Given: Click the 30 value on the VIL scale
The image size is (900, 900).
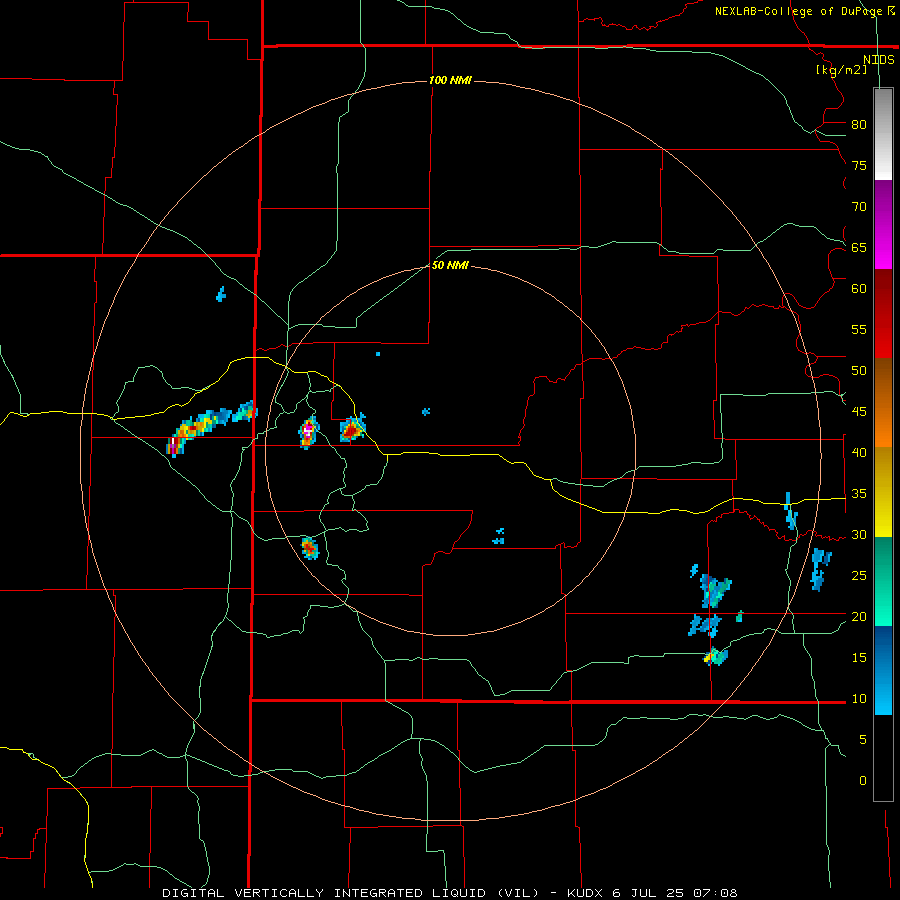Looking at the screenshot, I should click(859, 535).
